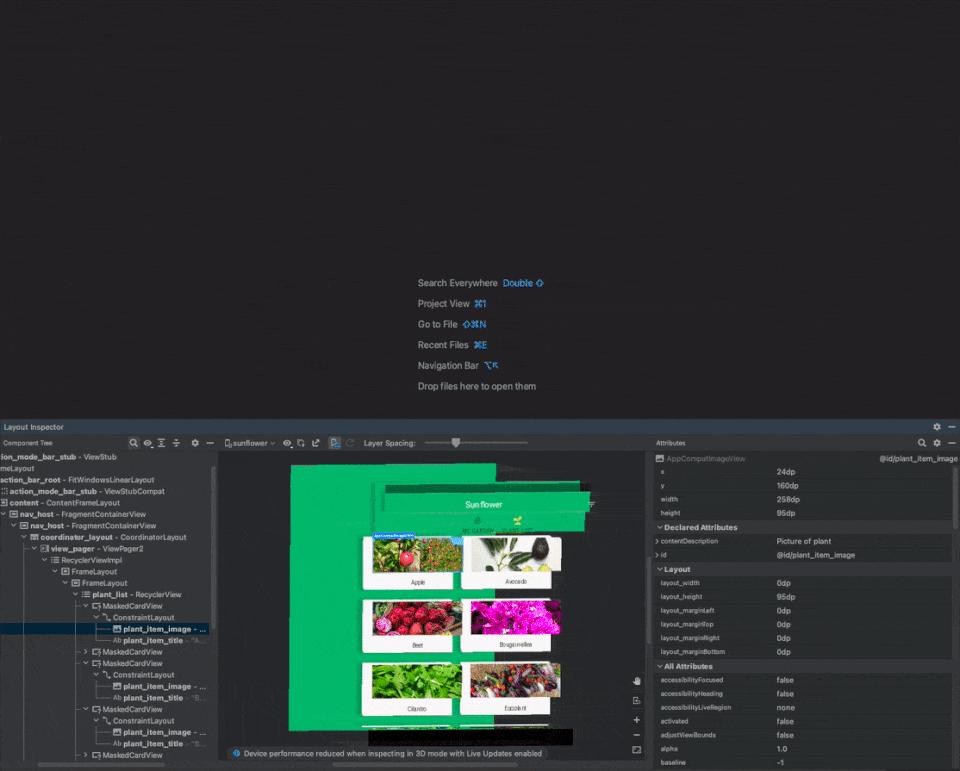The height and width of the screenshot is (771, 960).
Task: Select the Pan tool beside the layout canvas
Action: [x=637, y=681]
